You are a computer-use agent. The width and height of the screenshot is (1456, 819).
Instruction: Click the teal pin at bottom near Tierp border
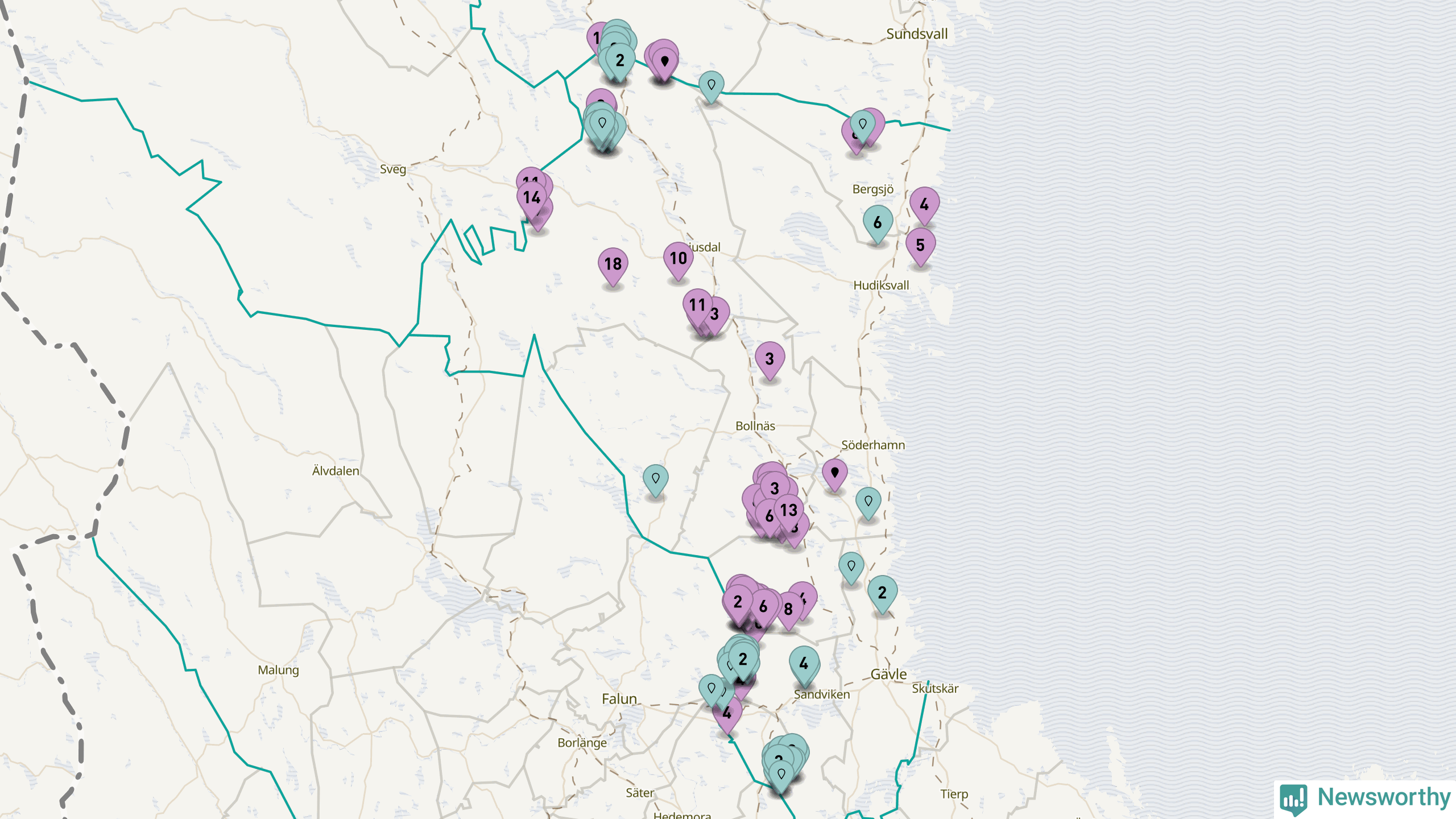781,777
